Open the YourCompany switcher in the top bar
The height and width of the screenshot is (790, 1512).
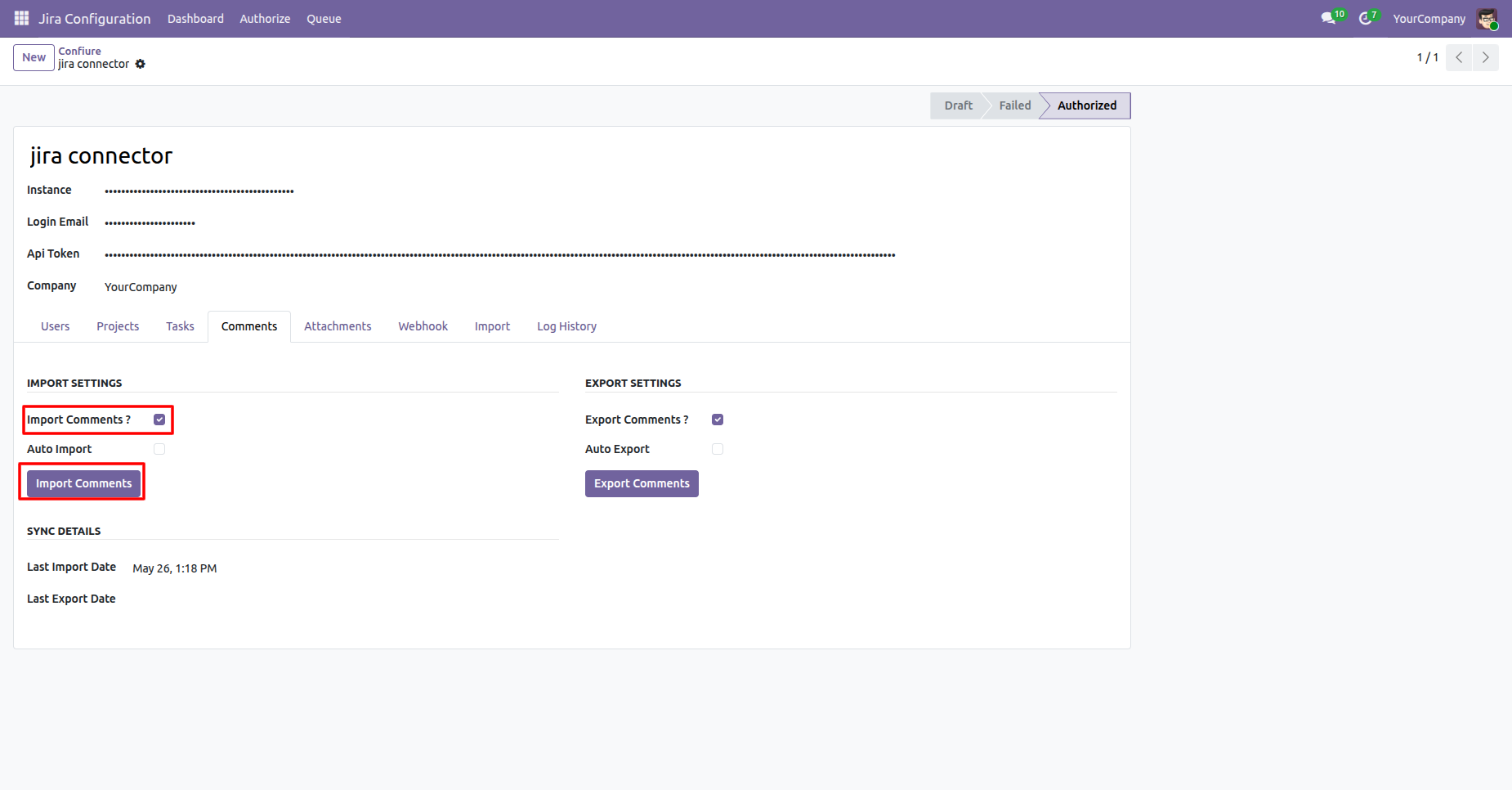coord(1429,19)
